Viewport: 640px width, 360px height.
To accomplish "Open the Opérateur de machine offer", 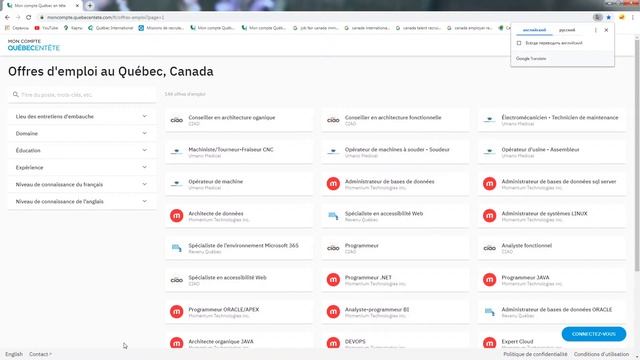I will [239, 184].
